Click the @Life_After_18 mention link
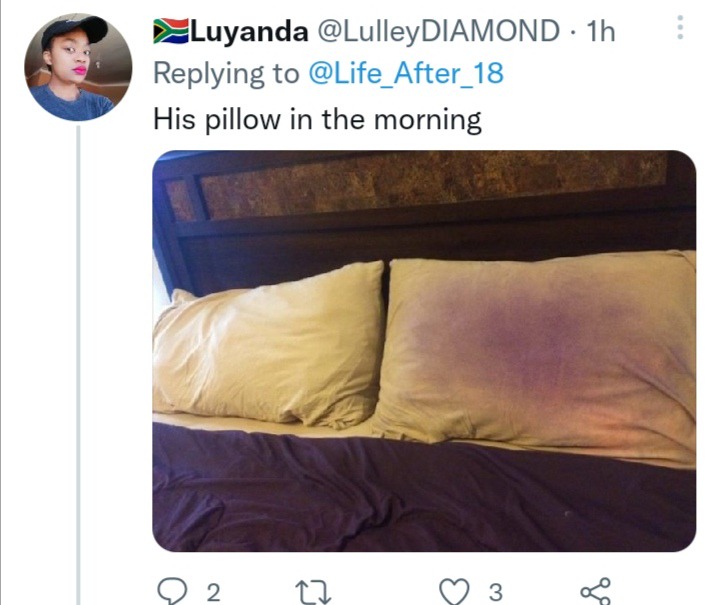 406,73
